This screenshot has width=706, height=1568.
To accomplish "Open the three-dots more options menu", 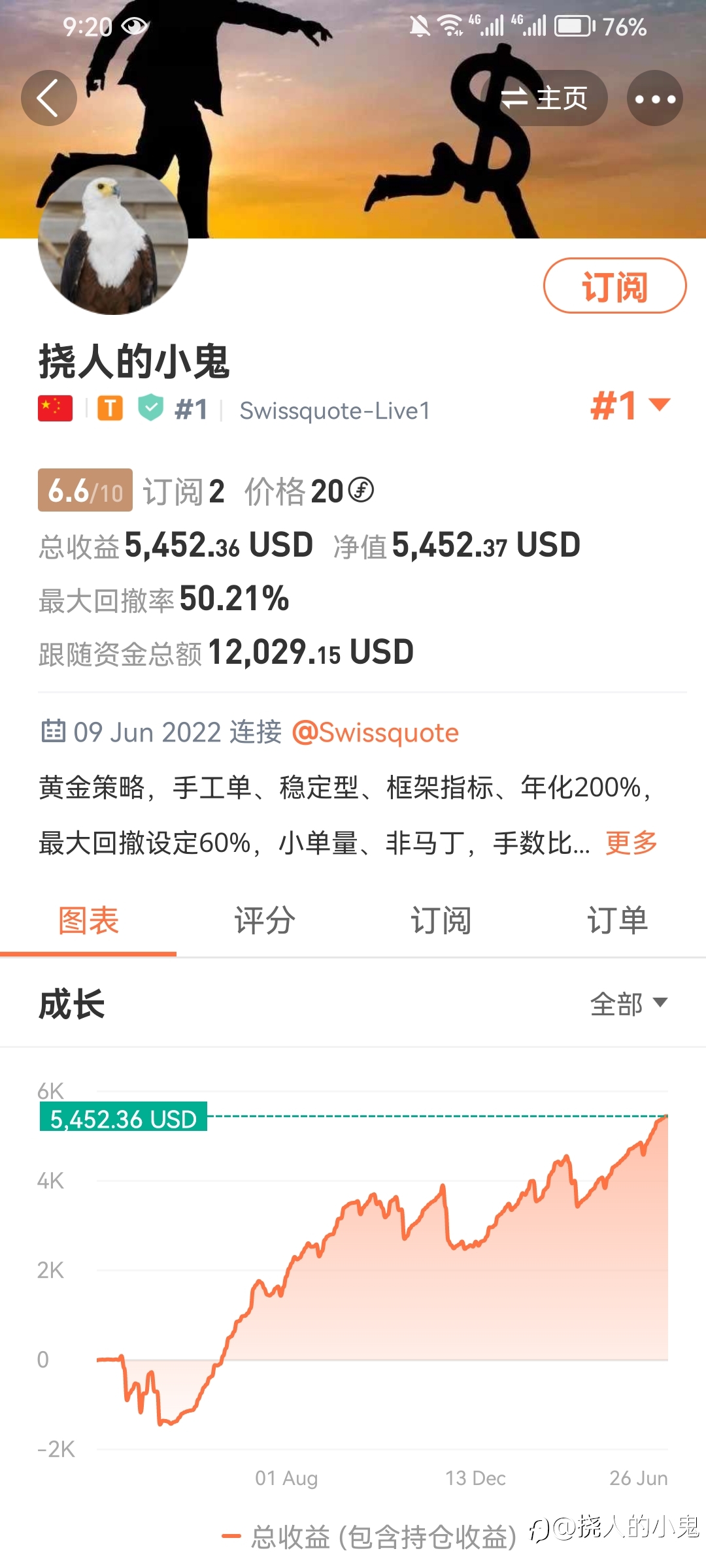I will (x=655, y=98).
